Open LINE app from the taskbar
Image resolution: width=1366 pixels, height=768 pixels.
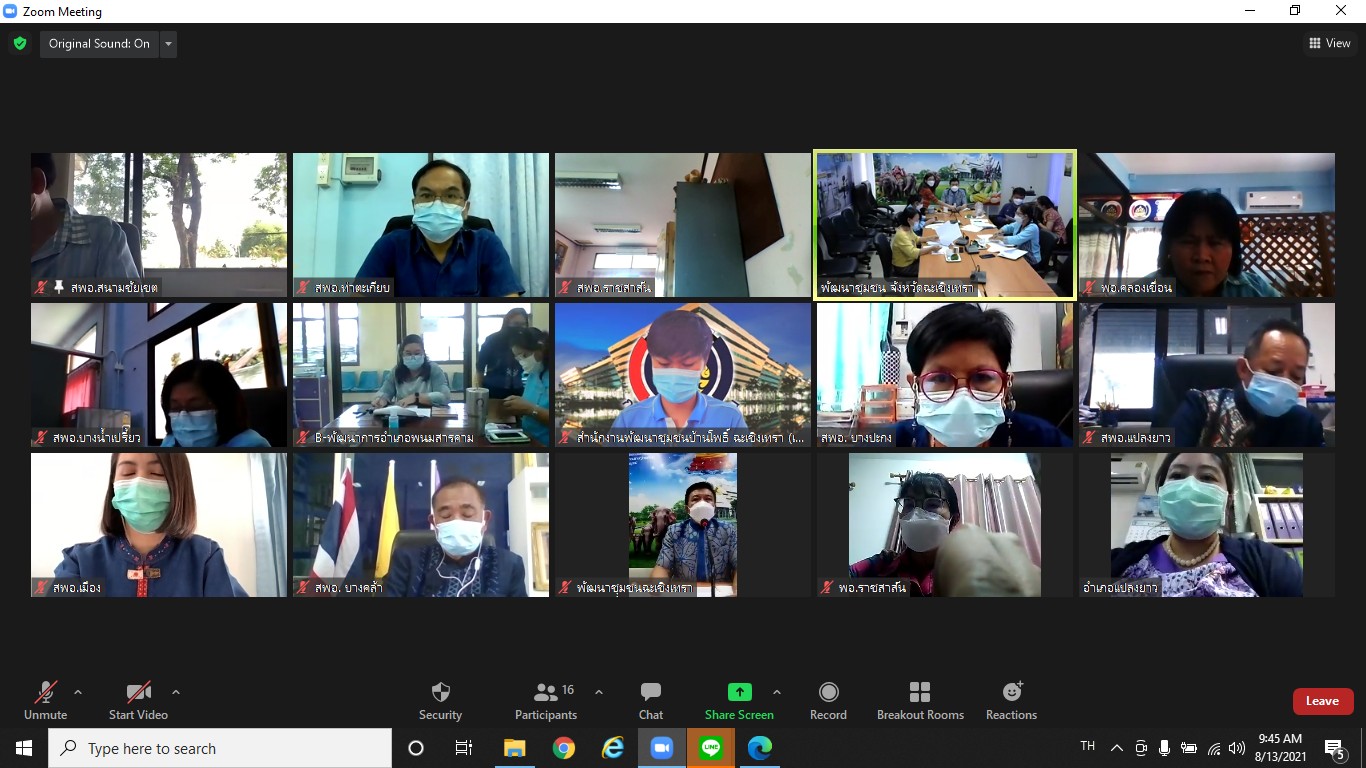(711, 748)
